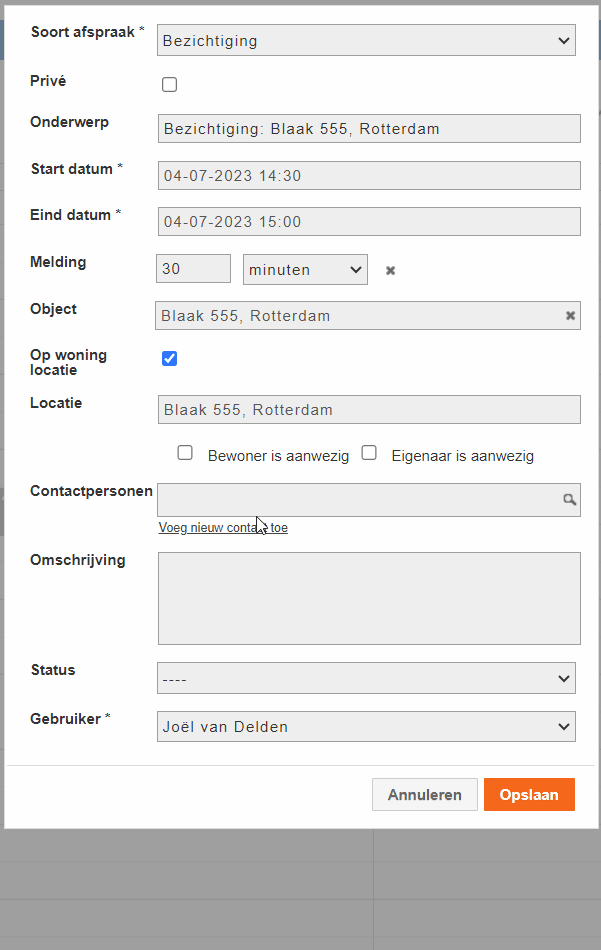Expand the Status dropdown
Viewport: 601px width, 950px height.
click(x=366, y=678)
